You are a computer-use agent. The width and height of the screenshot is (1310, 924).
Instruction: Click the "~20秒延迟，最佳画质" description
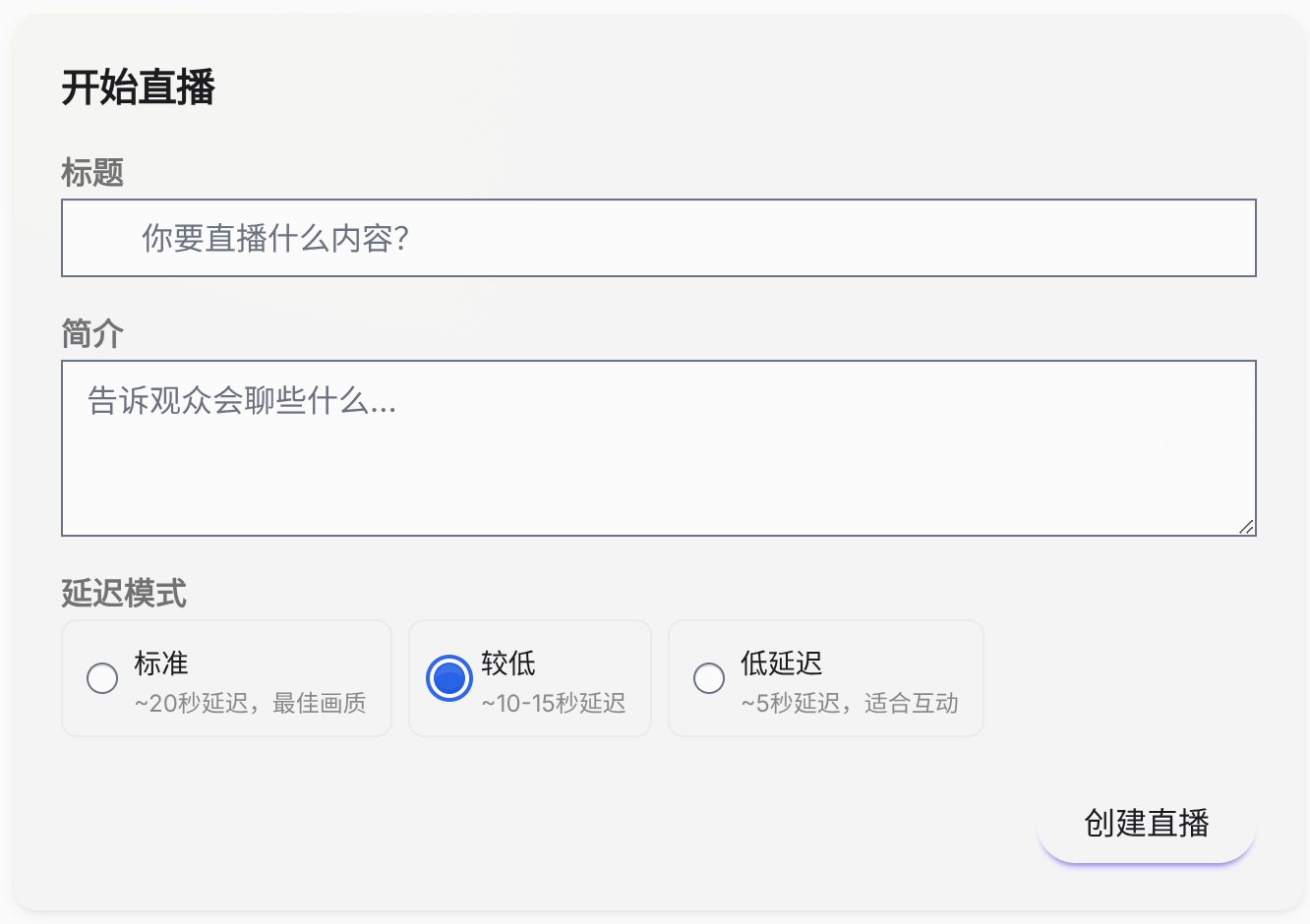tap(251, 703)
